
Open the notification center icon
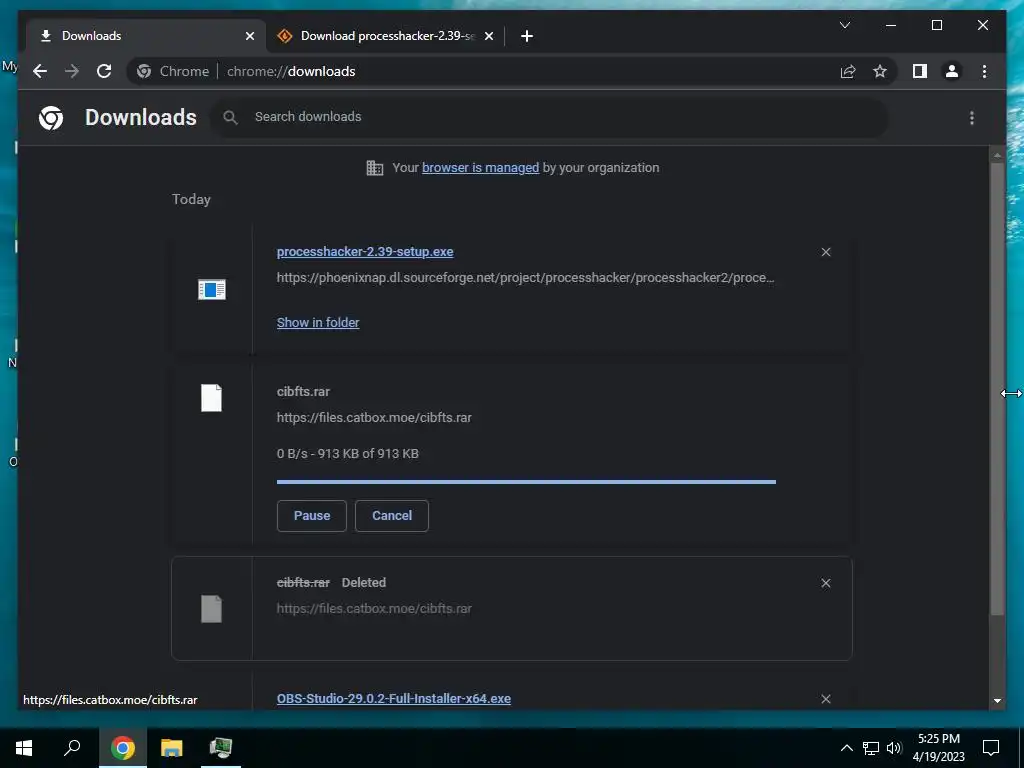pyautogui.click(x=991, y=748)
